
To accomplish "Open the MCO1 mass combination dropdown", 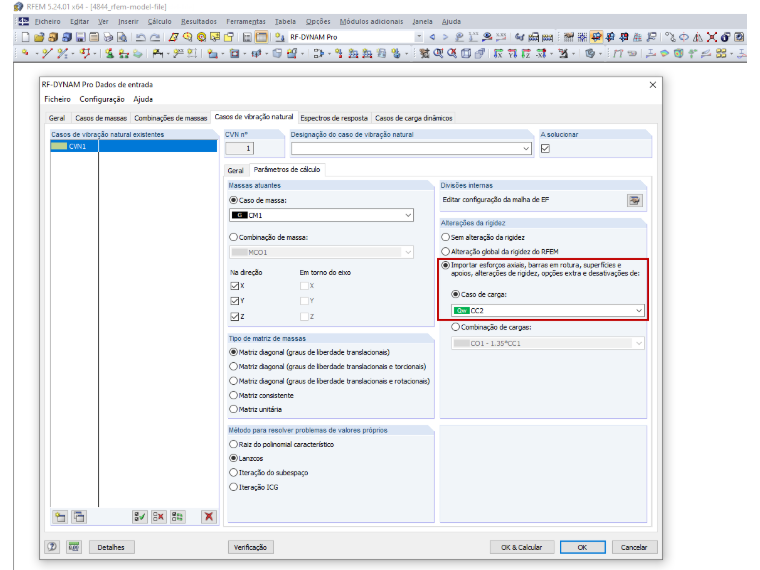I will (408, 252).
